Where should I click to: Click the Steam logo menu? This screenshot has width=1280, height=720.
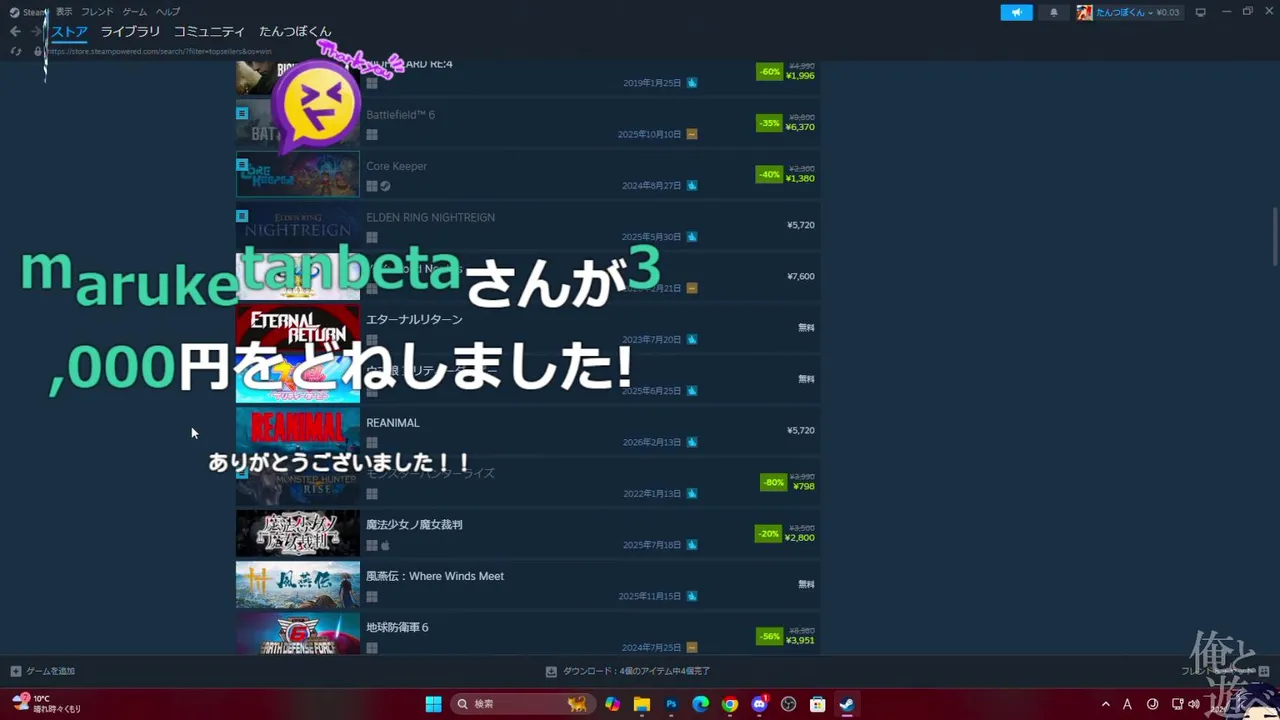pyautogui.click(x=28, y=12)
